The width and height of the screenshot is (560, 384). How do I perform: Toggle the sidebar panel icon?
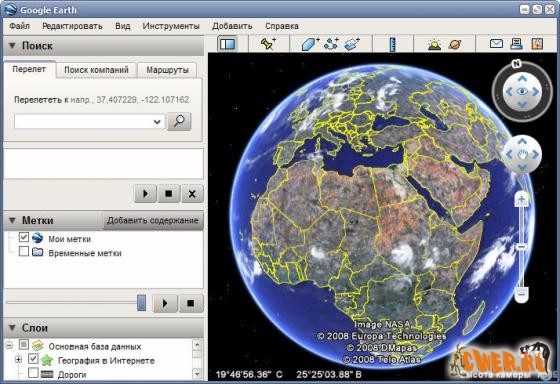tap(228, 44)
